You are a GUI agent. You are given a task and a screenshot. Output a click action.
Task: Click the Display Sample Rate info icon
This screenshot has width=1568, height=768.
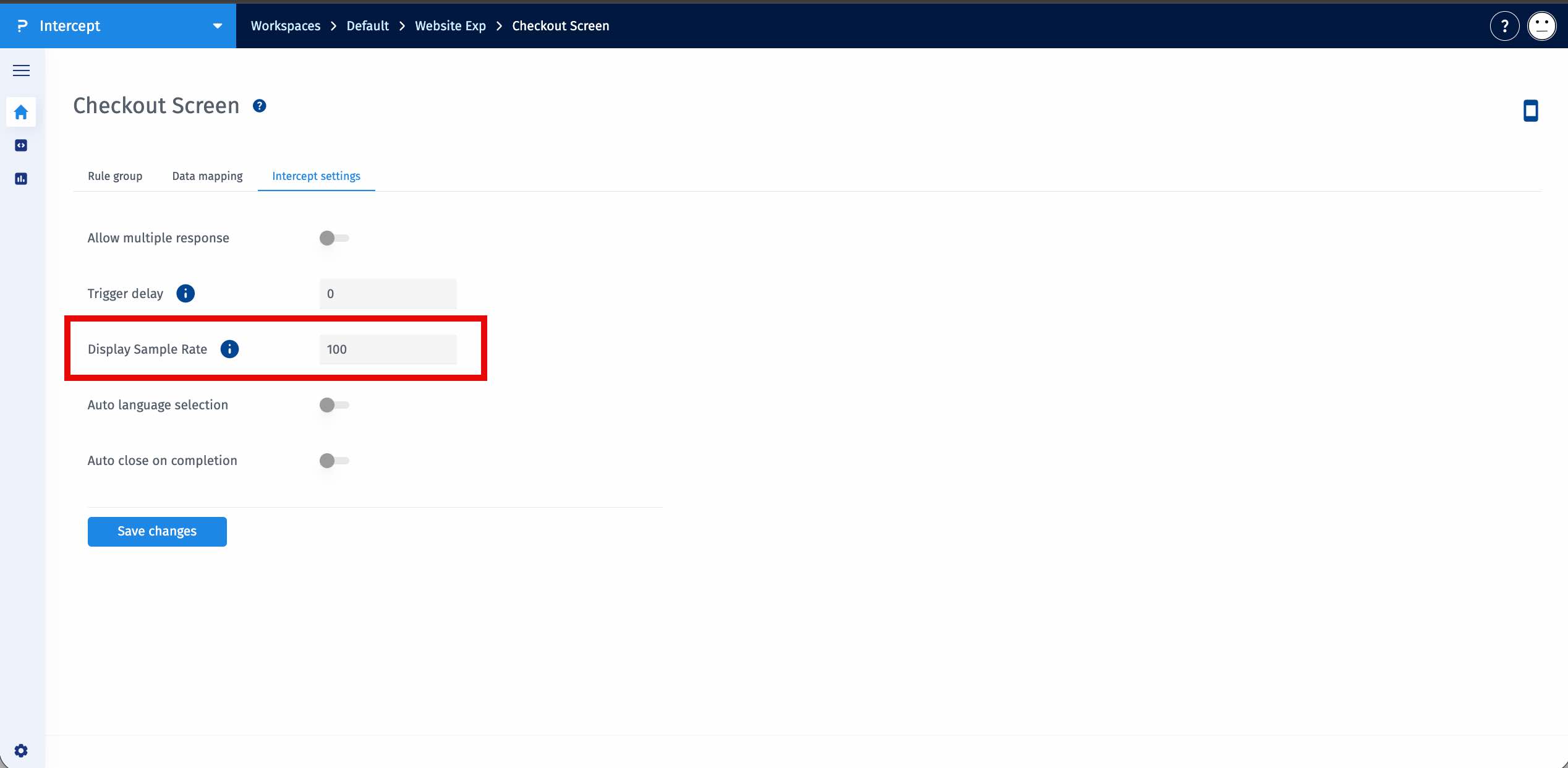(229, 349)
